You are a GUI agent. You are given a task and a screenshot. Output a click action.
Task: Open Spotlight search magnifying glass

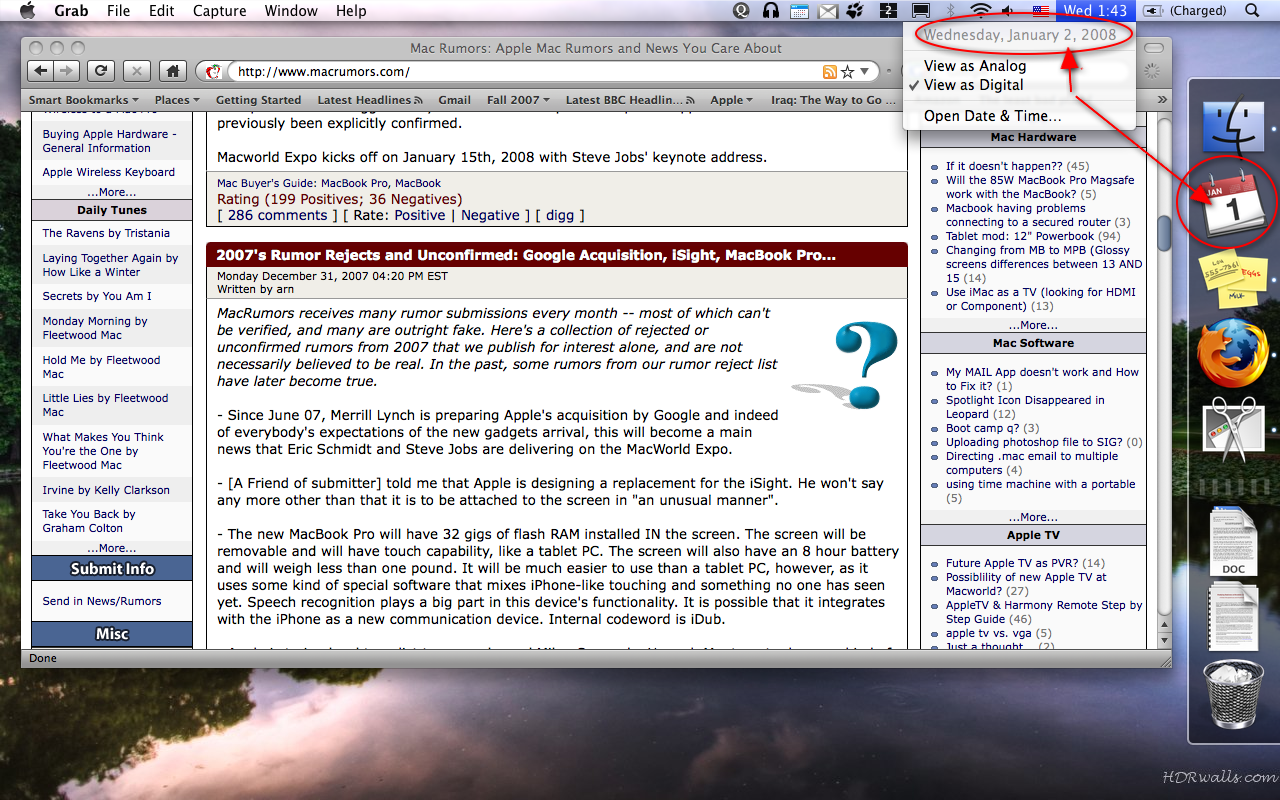click(1253, 11)
